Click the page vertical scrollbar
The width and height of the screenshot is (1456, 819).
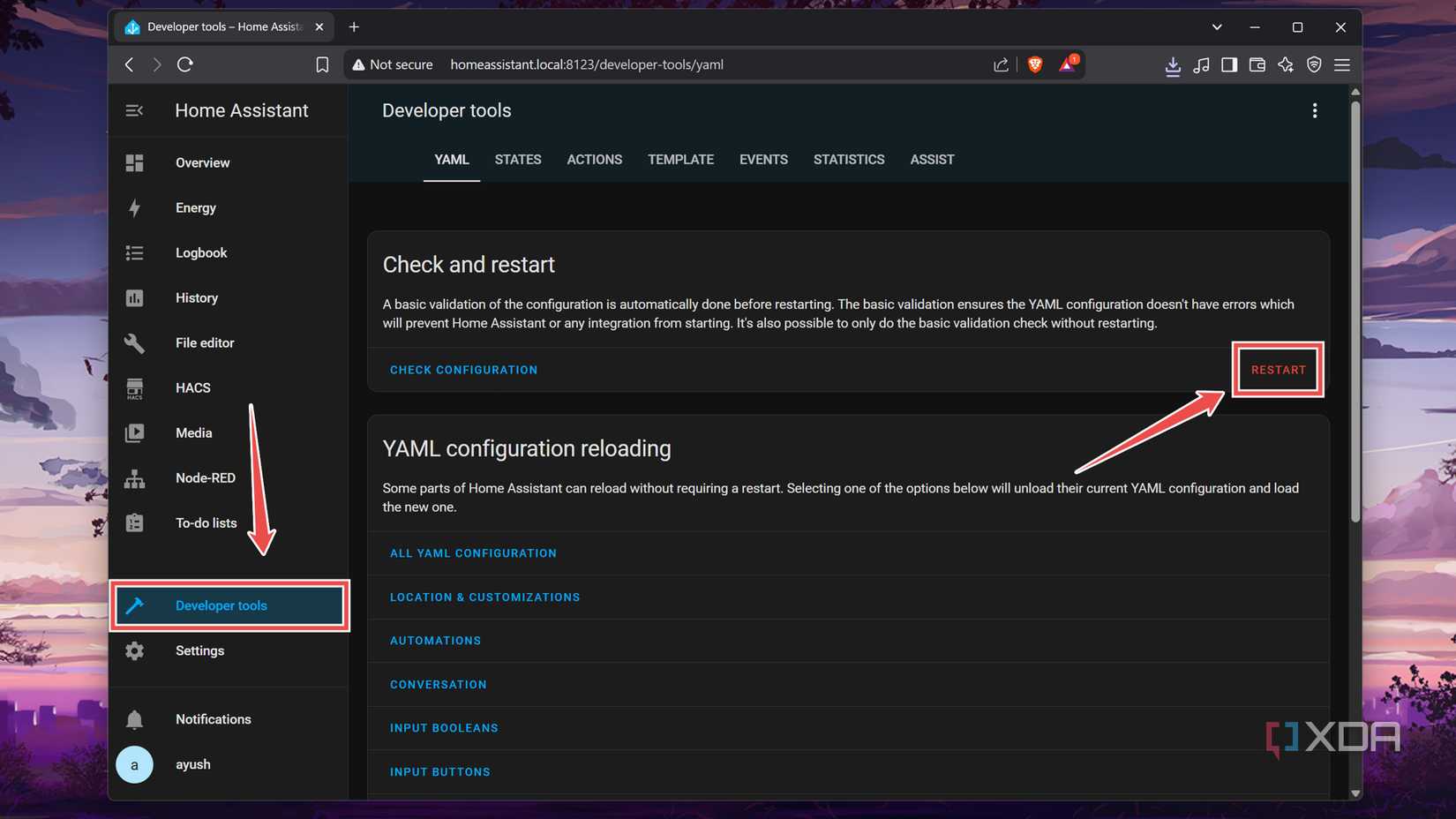click(x=1355, y=309)
